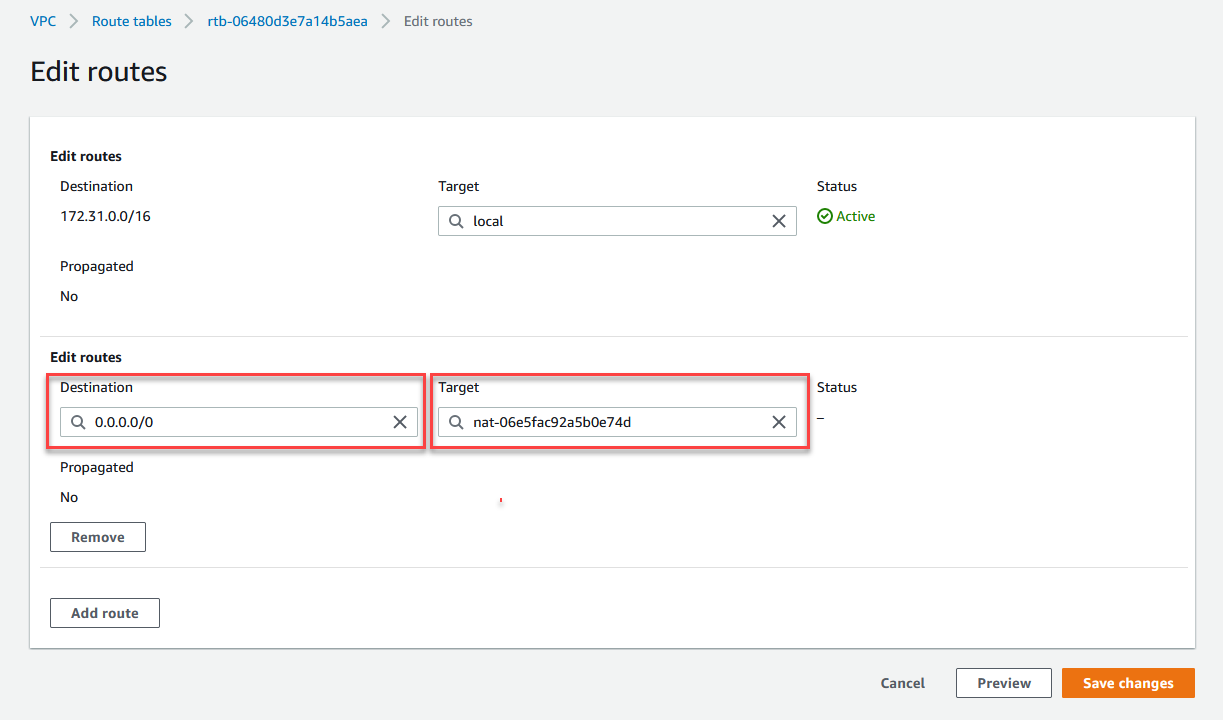This screenshot has width=1223, height=720.
Task: Remove the 0.0.0.0/0 route
Action: [98, 537]
